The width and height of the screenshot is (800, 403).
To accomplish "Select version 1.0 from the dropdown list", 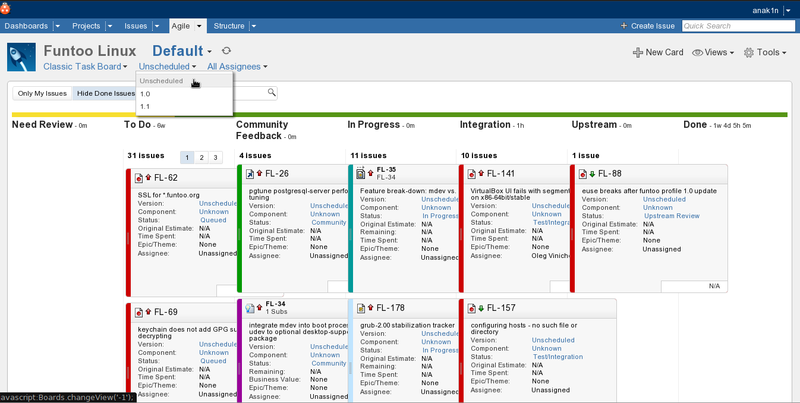I will [x=146, y=94].
